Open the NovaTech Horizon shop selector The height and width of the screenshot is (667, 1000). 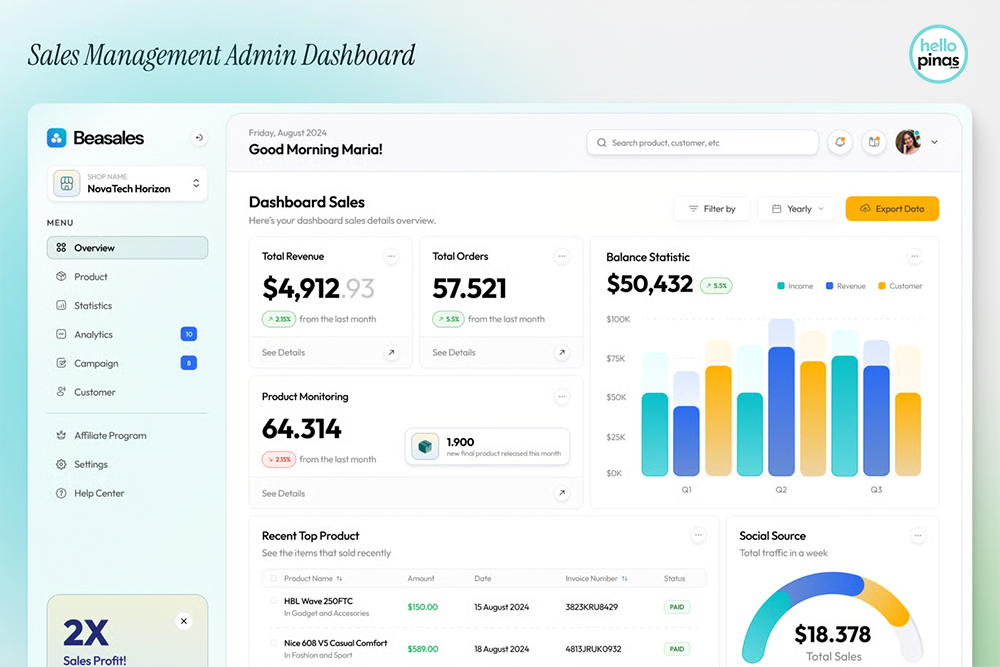click(128, 184)
